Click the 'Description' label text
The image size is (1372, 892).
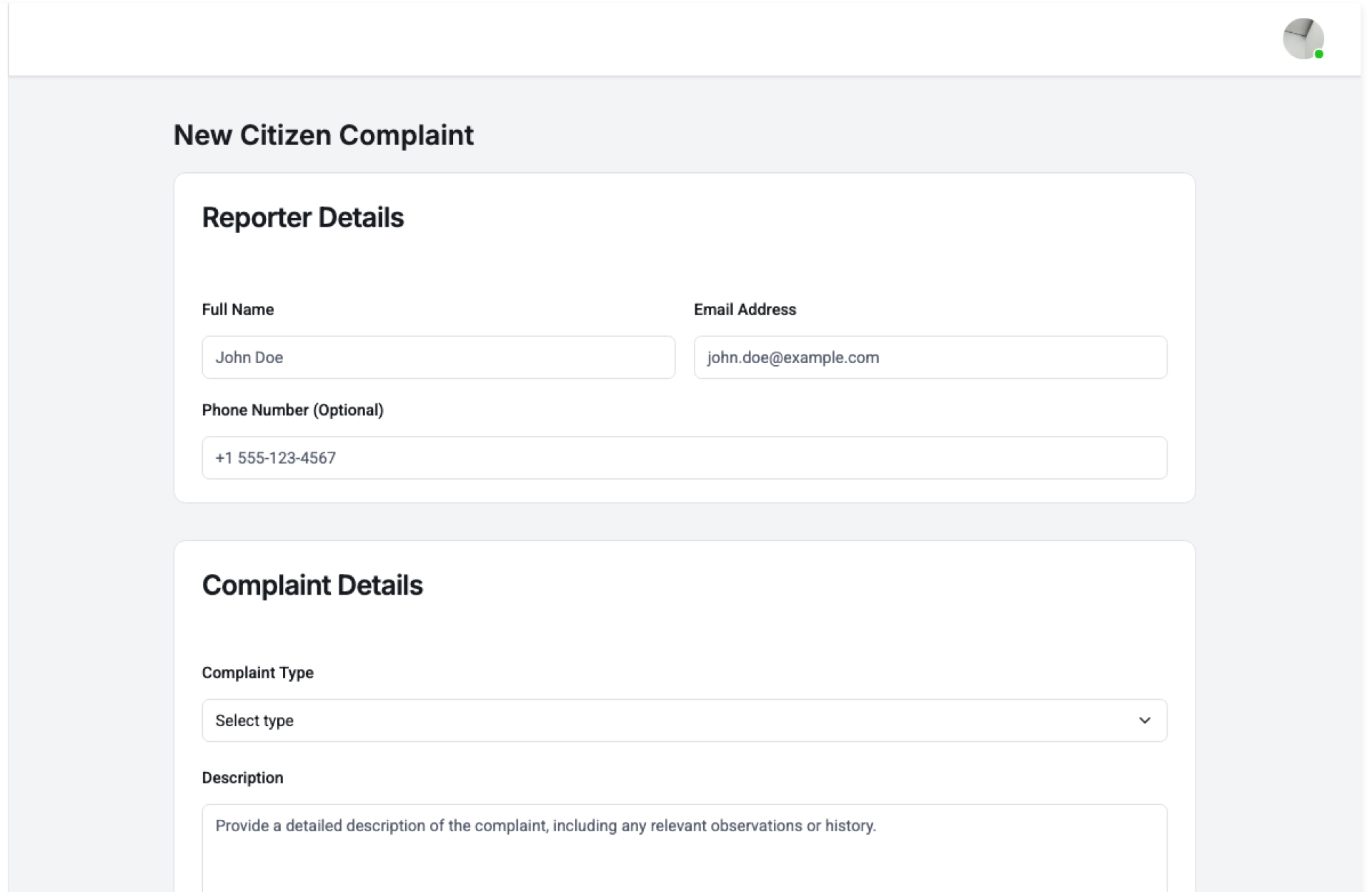(x=242, y=778)
